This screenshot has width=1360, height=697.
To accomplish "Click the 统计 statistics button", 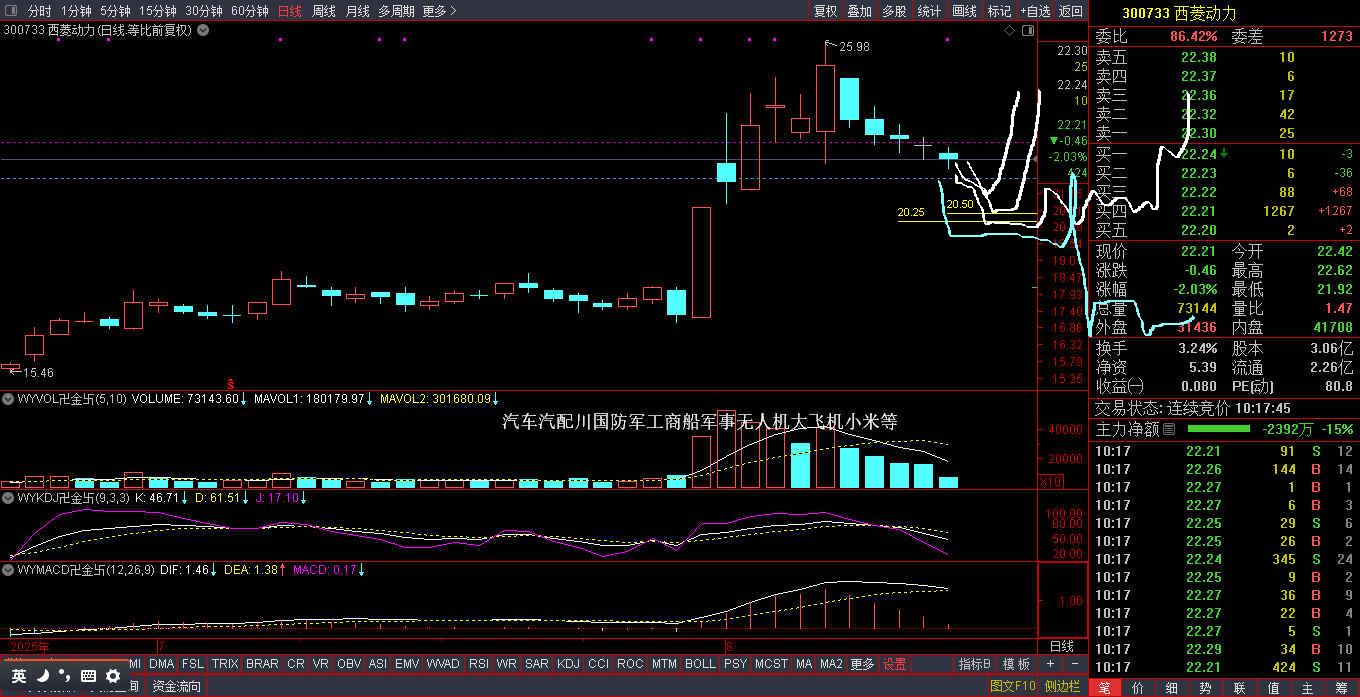I will pos(929,11).
